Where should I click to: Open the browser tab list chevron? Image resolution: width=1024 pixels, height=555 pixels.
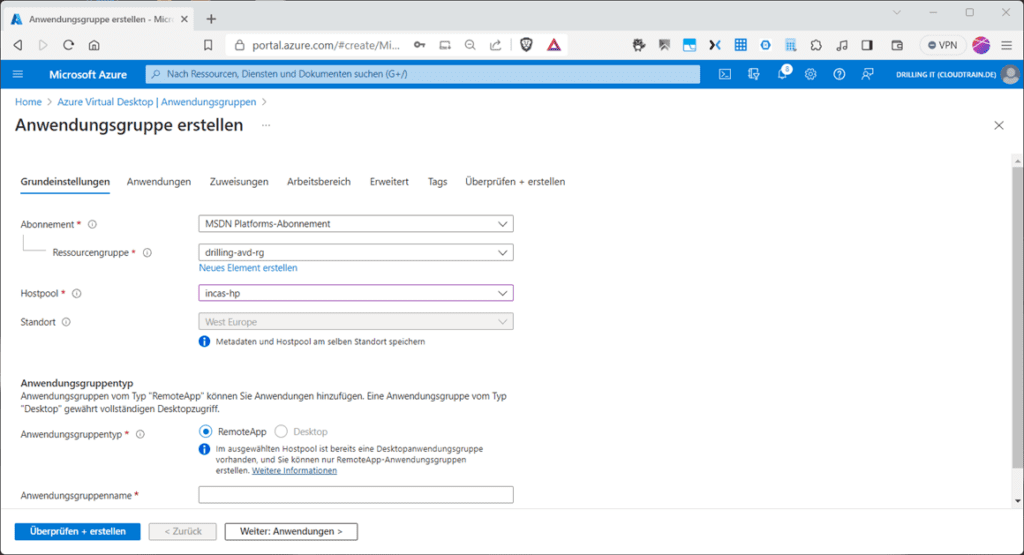click(x=897, y=12)
